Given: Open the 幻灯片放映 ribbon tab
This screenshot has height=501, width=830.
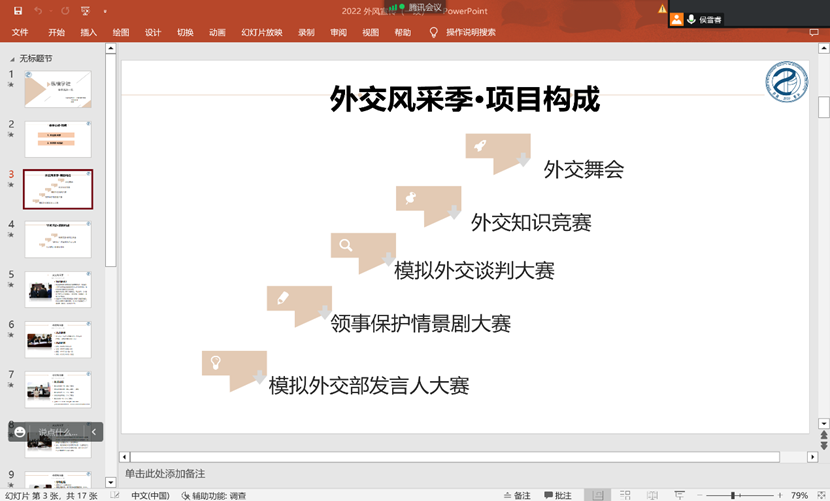Looking at the screenshot, I should (x=261, y=32).
